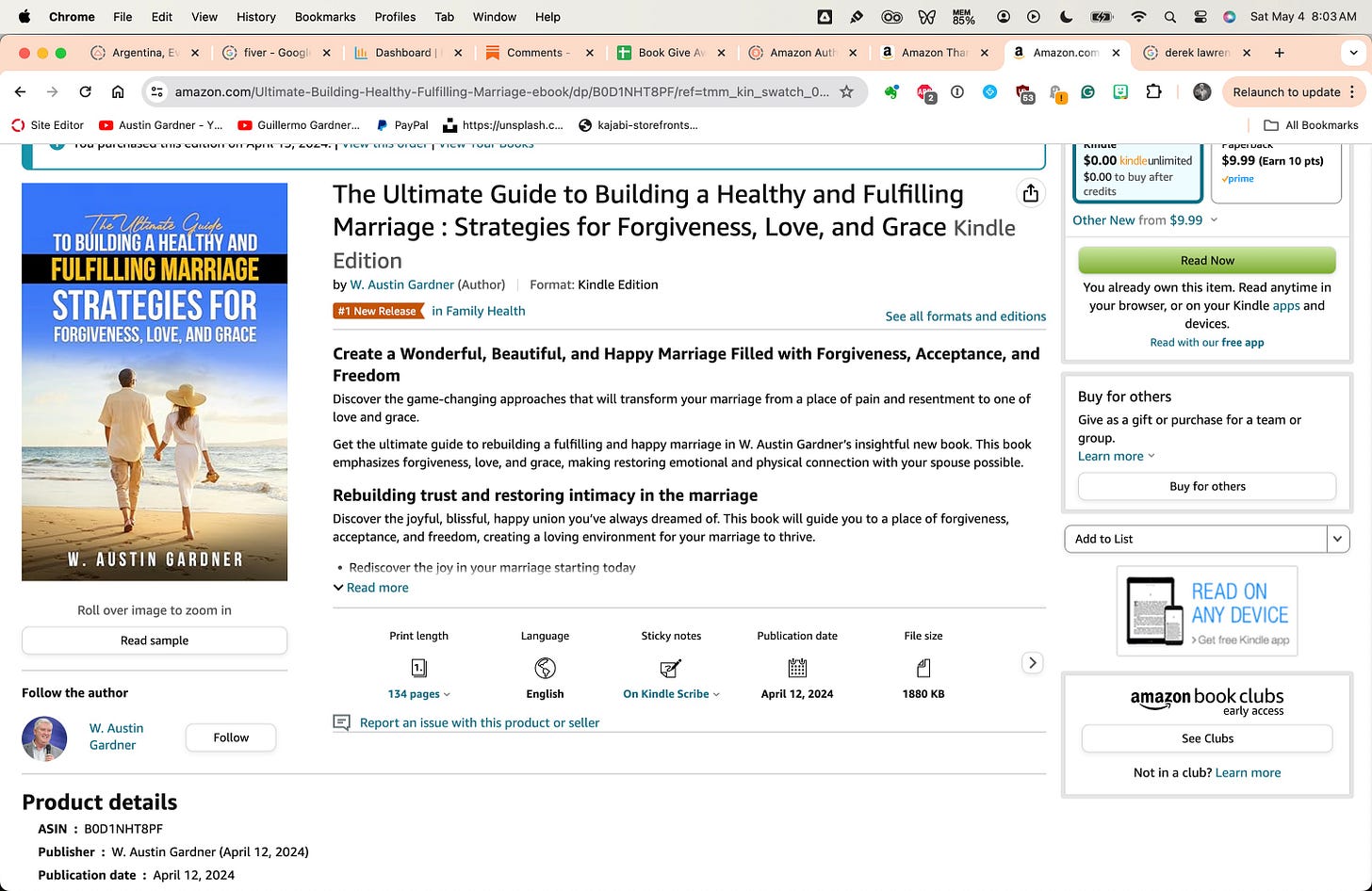Click the Relaunch to update button

[x=1286, y=91]
